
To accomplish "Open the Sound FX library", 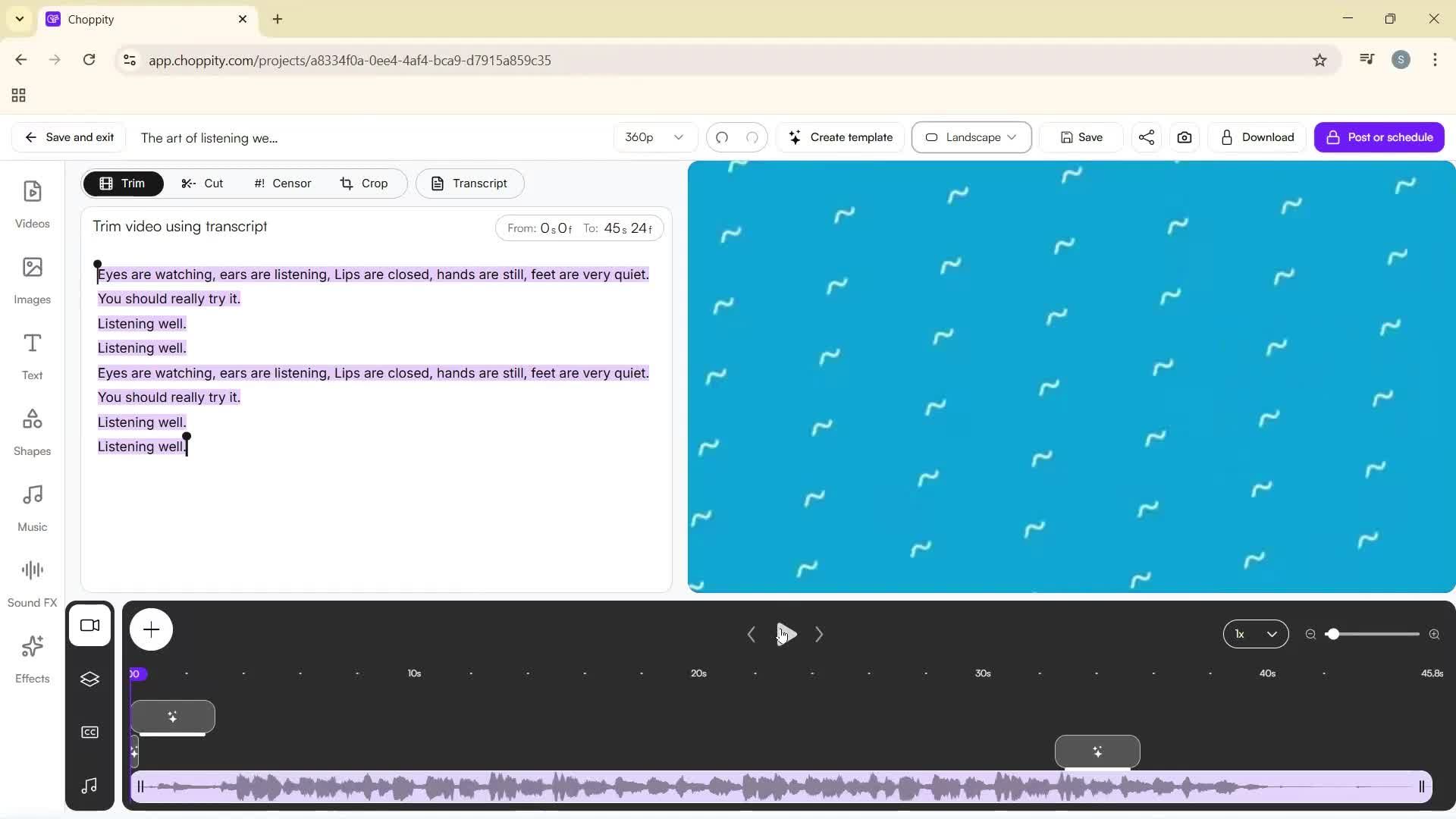I will pyautogui.click(x=32, y=580).
